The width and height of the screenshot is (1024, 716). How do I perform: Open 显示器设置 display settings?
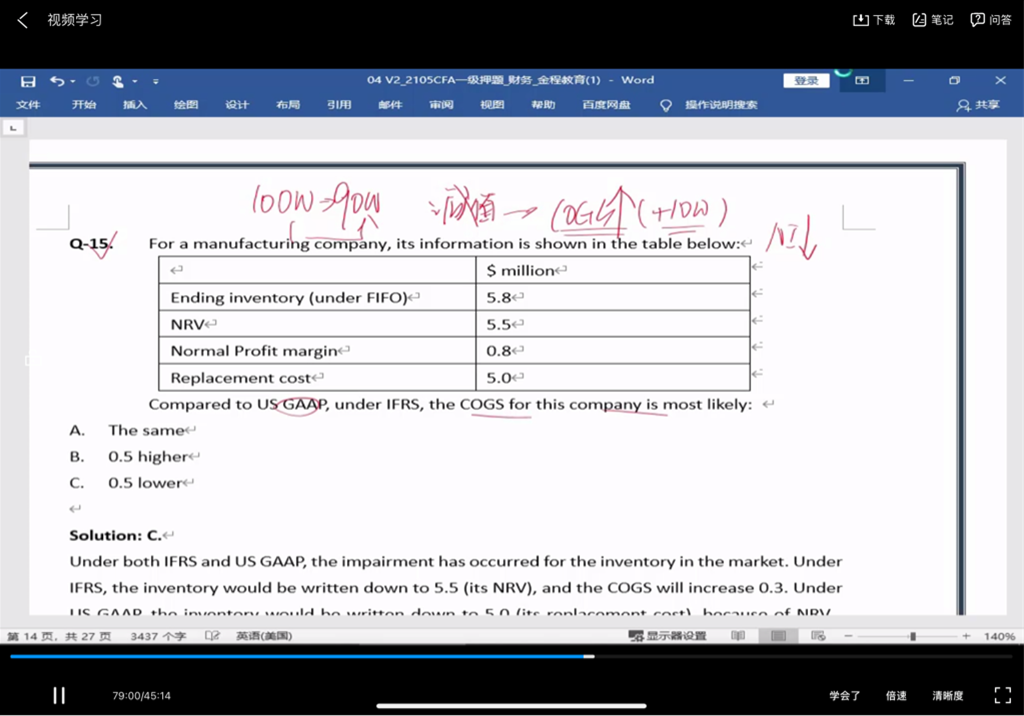(x=667, y=636)
